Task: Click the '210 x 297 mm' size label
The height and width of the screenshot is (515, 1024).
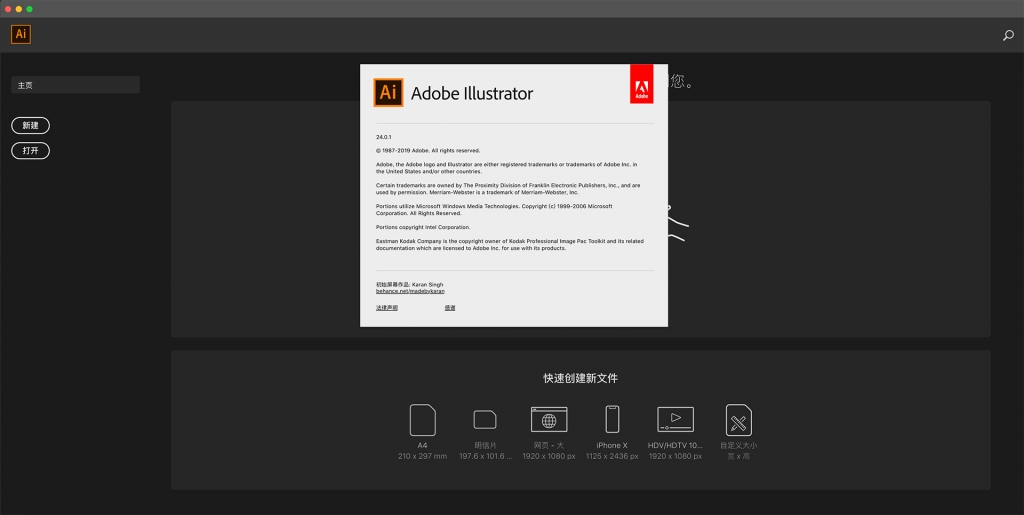Action: [423, 456]
